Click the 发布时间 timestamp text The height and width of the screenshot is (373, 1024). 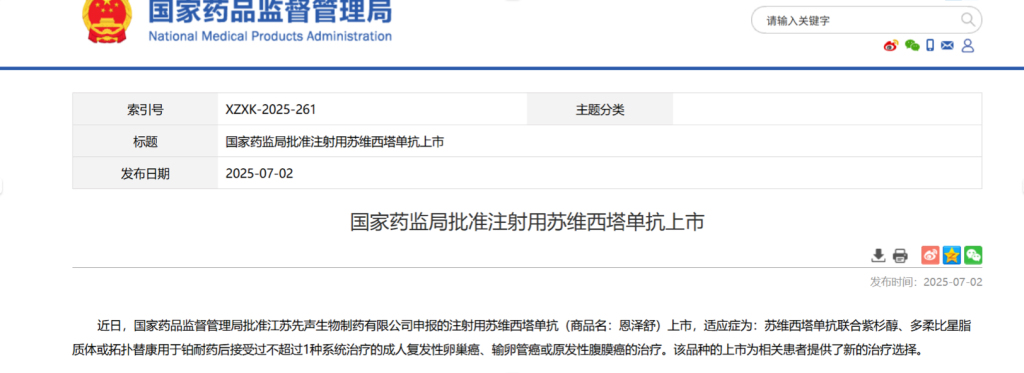[x=926, y=282]
